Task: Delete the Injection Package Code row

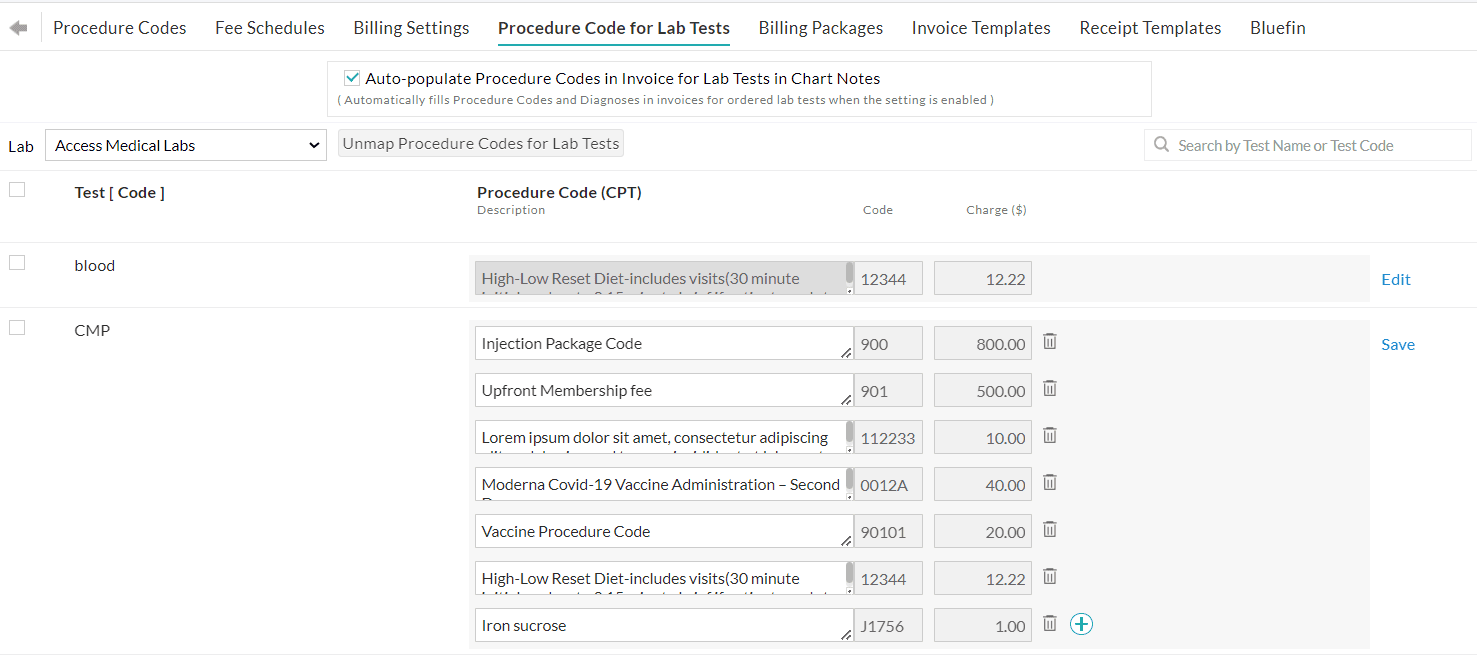Action: tap(1049, 341)
